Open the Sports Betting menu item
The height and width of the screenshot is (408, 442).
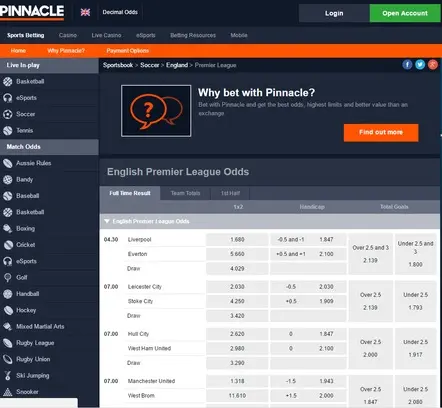(x=26, y=35)
